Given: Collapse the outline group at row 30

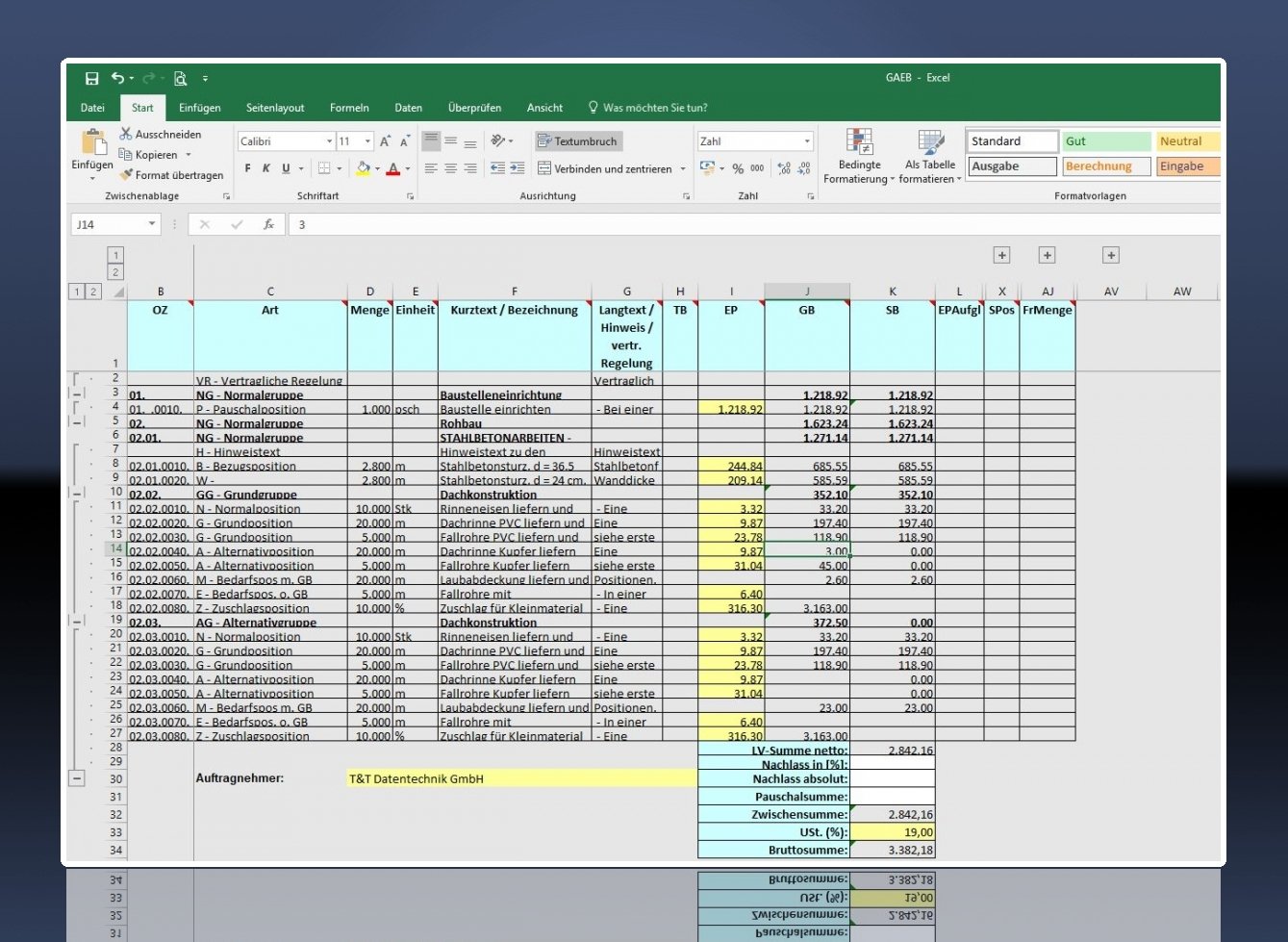Looking at the screenshot, I should click(77, 778).
